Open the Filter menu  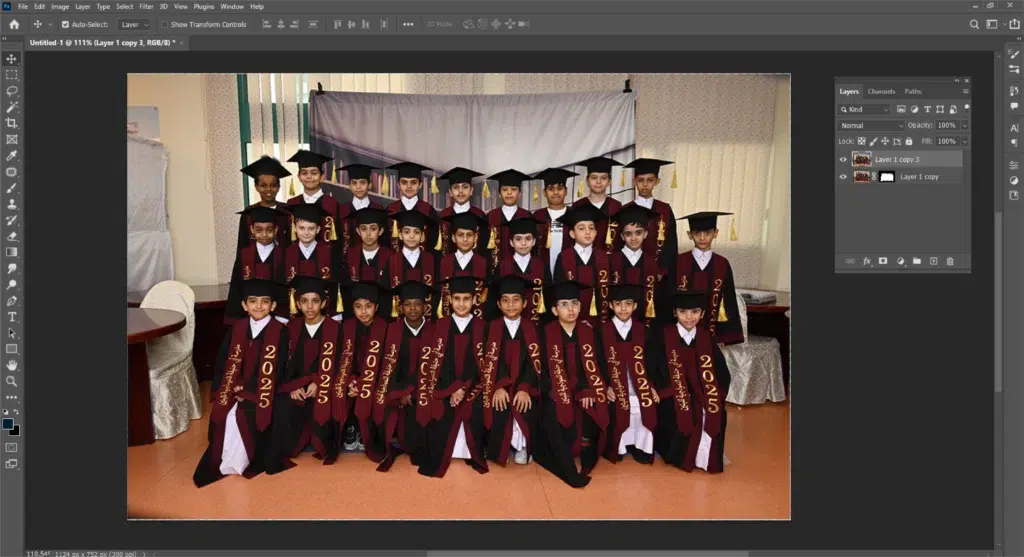point(146,7)
